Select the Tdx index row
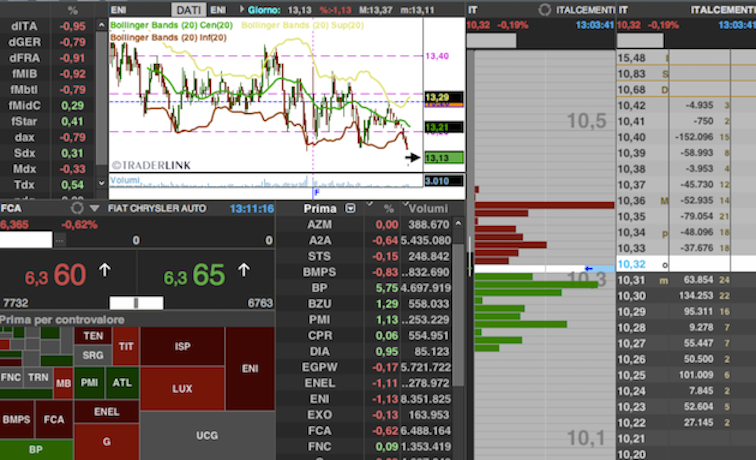The image size is (756, 460). (47, 185)
